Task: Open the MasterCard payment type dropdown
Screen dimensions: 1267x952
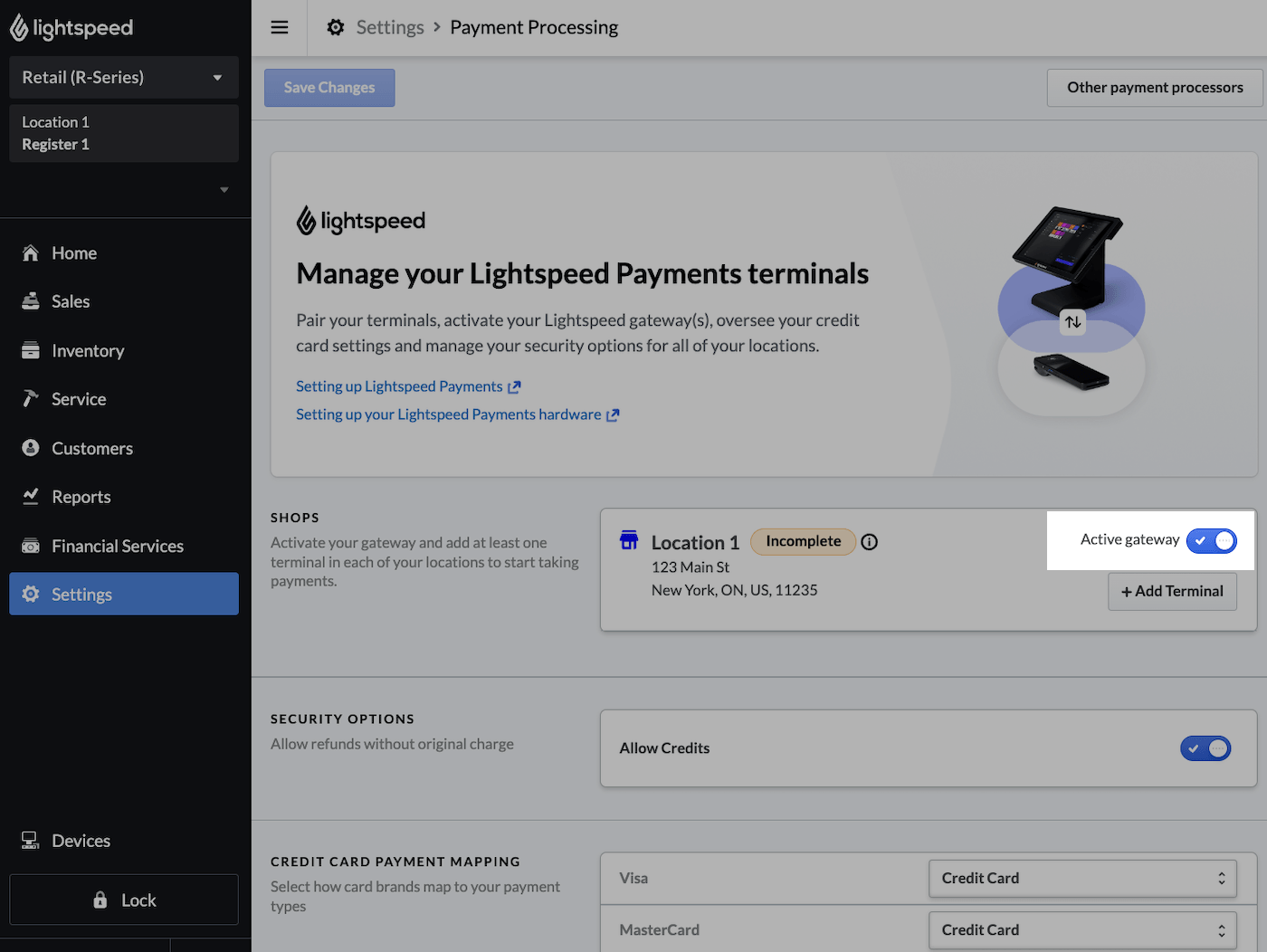Action: click(1082, 929)
